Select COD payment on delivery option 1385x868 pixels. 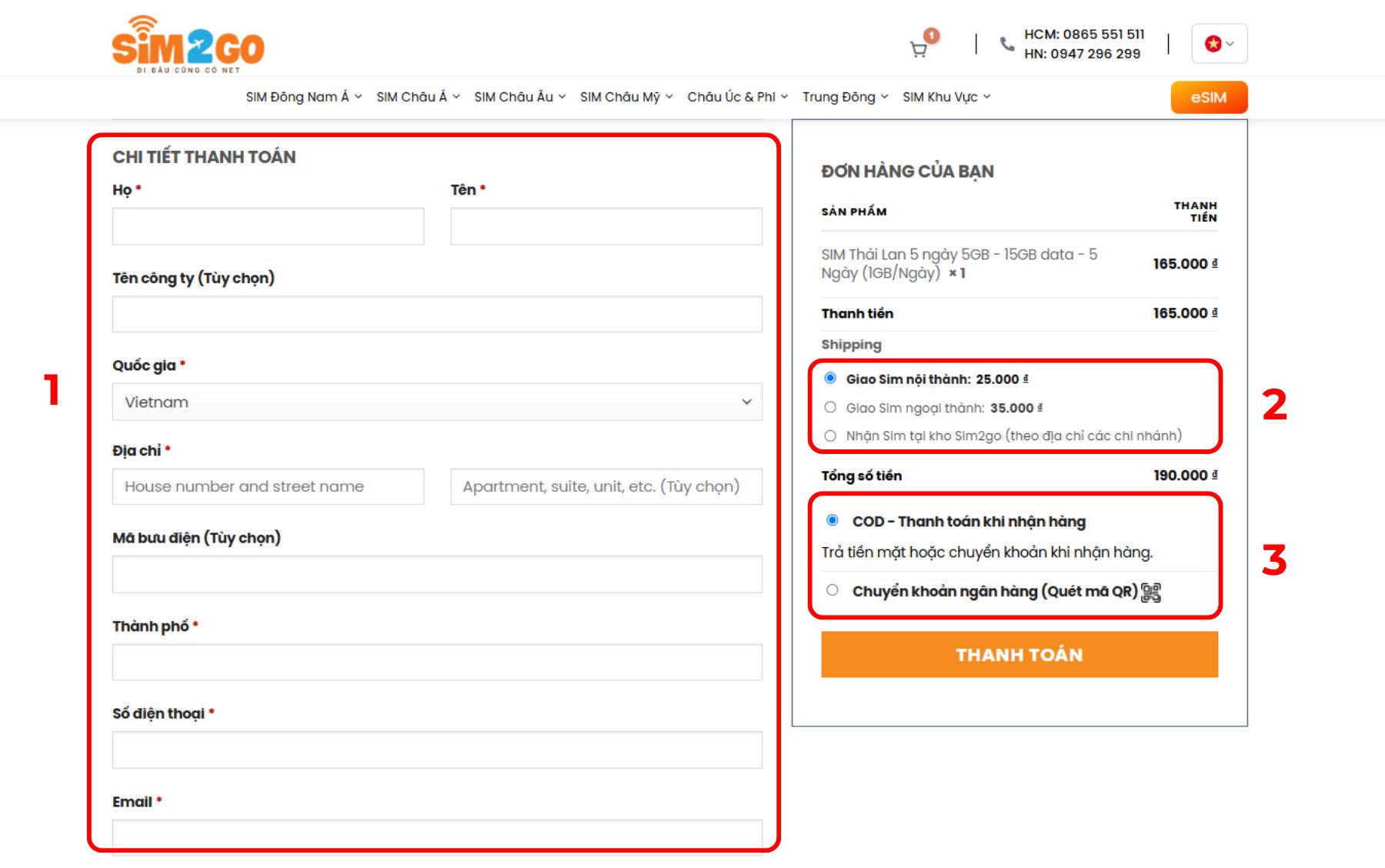tap(833, 520)
